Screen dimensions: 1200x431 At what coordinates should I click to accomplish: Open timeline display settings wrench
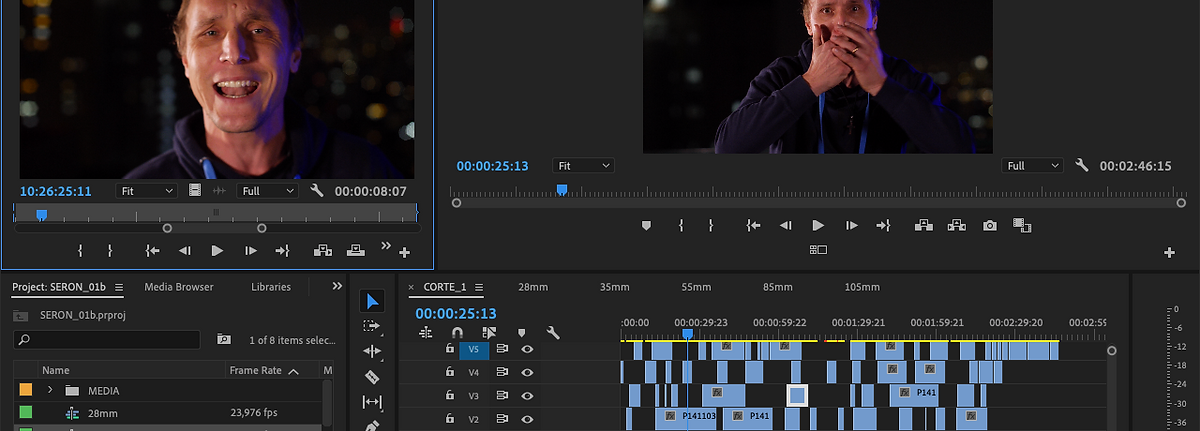click(x=553, y=333)
